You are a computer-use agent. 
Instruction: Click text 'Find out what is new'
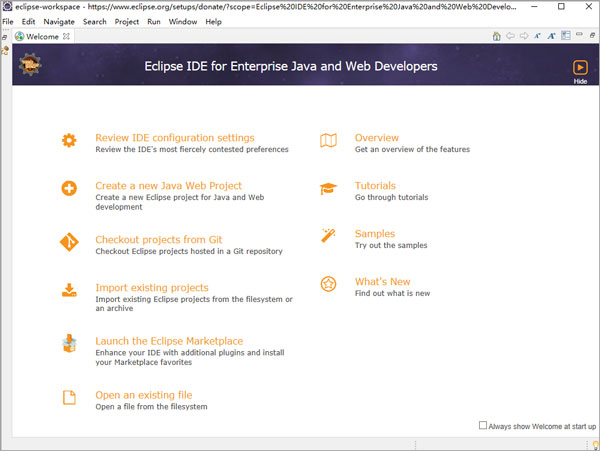tap(392, 293)
